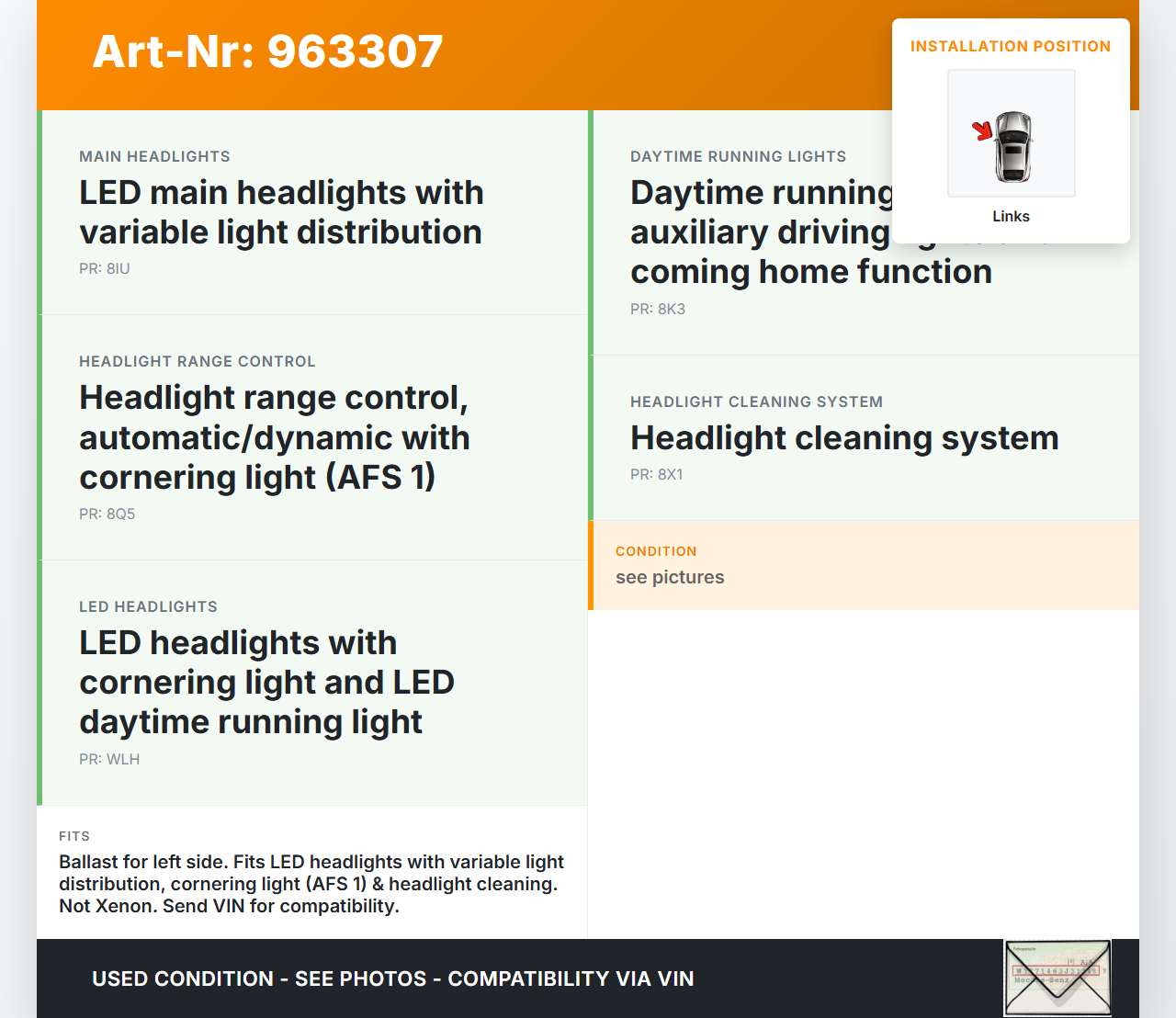Click the "INSTALLATION POSITION" label
This screenshot has height=1018, width=1176.
point(1011,46)
